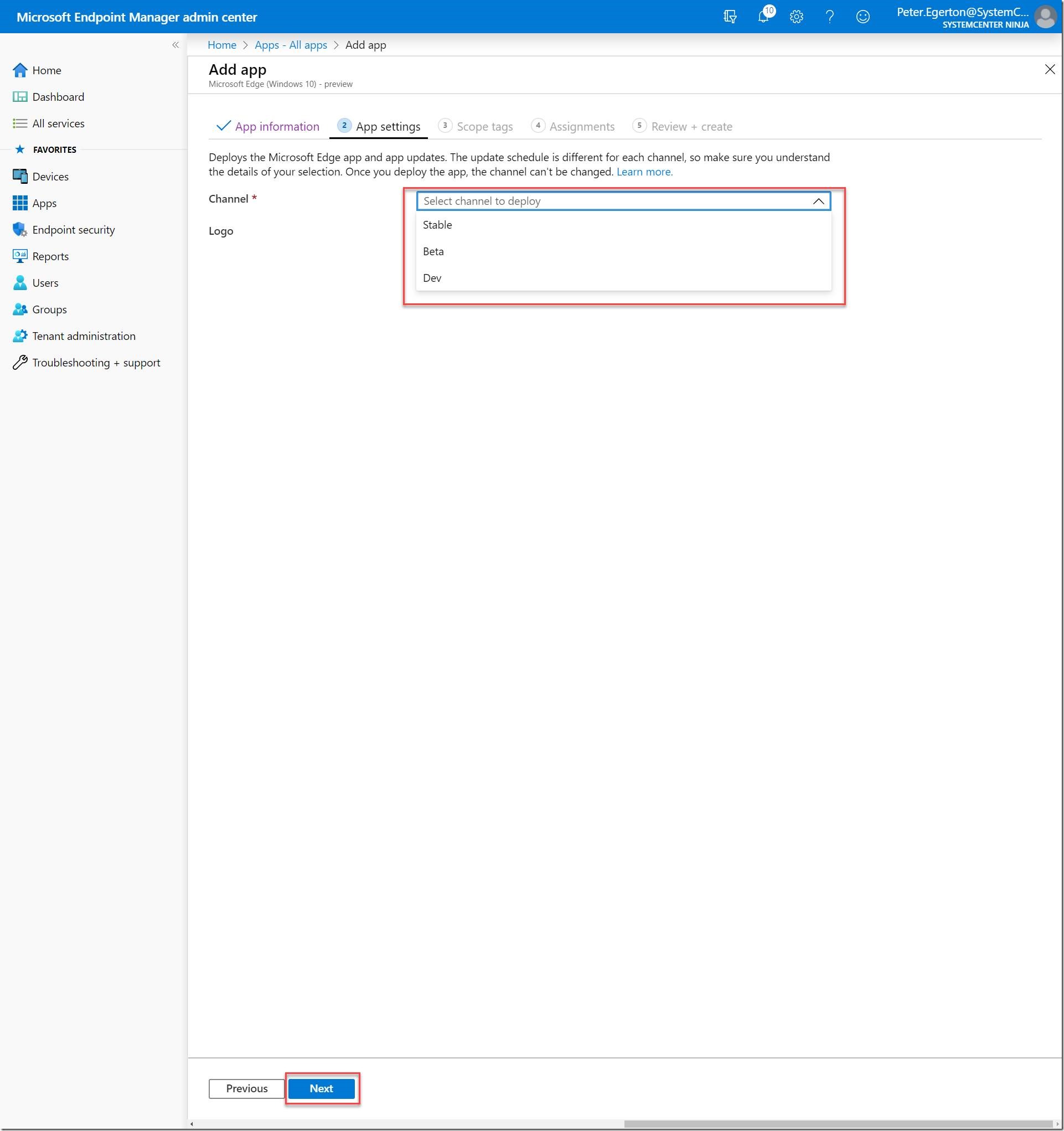
Task: Go to the Scope tags step
Action: click(484, 126)
